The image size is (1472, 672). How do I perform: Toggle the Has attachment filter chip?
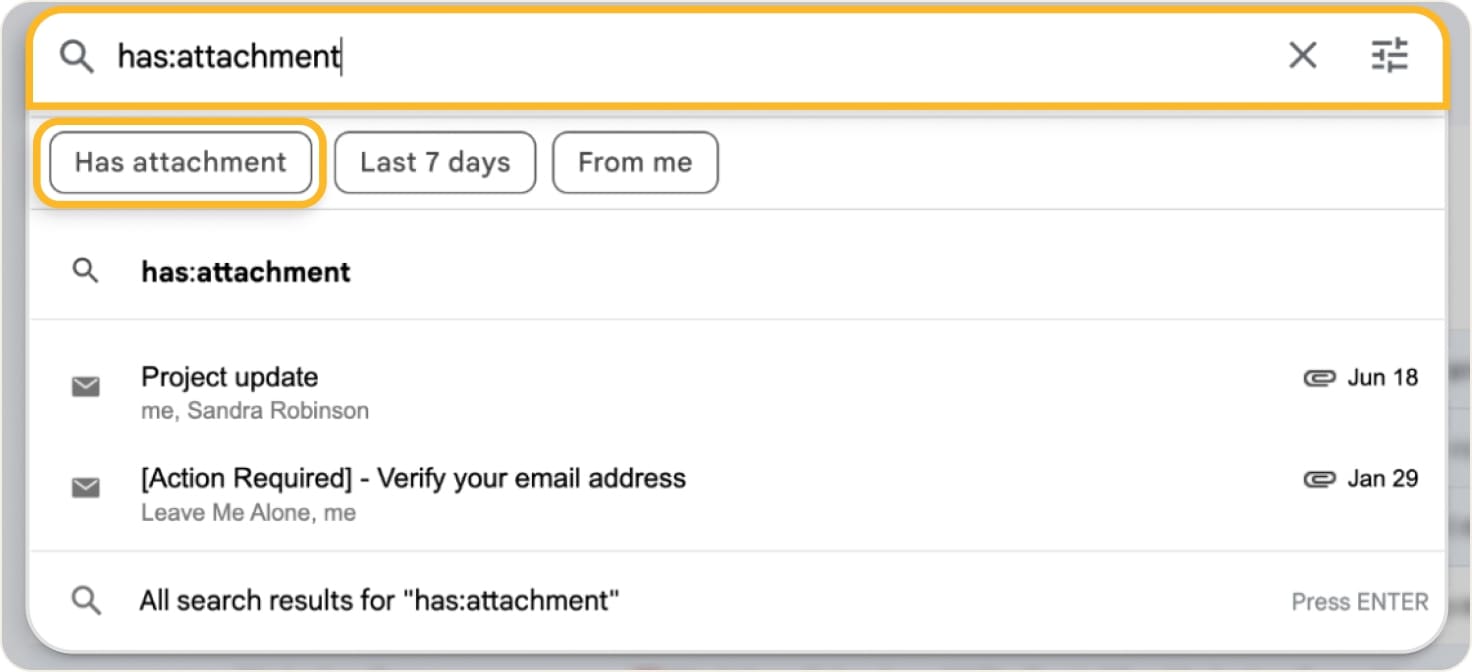click(x=180, y=162)
